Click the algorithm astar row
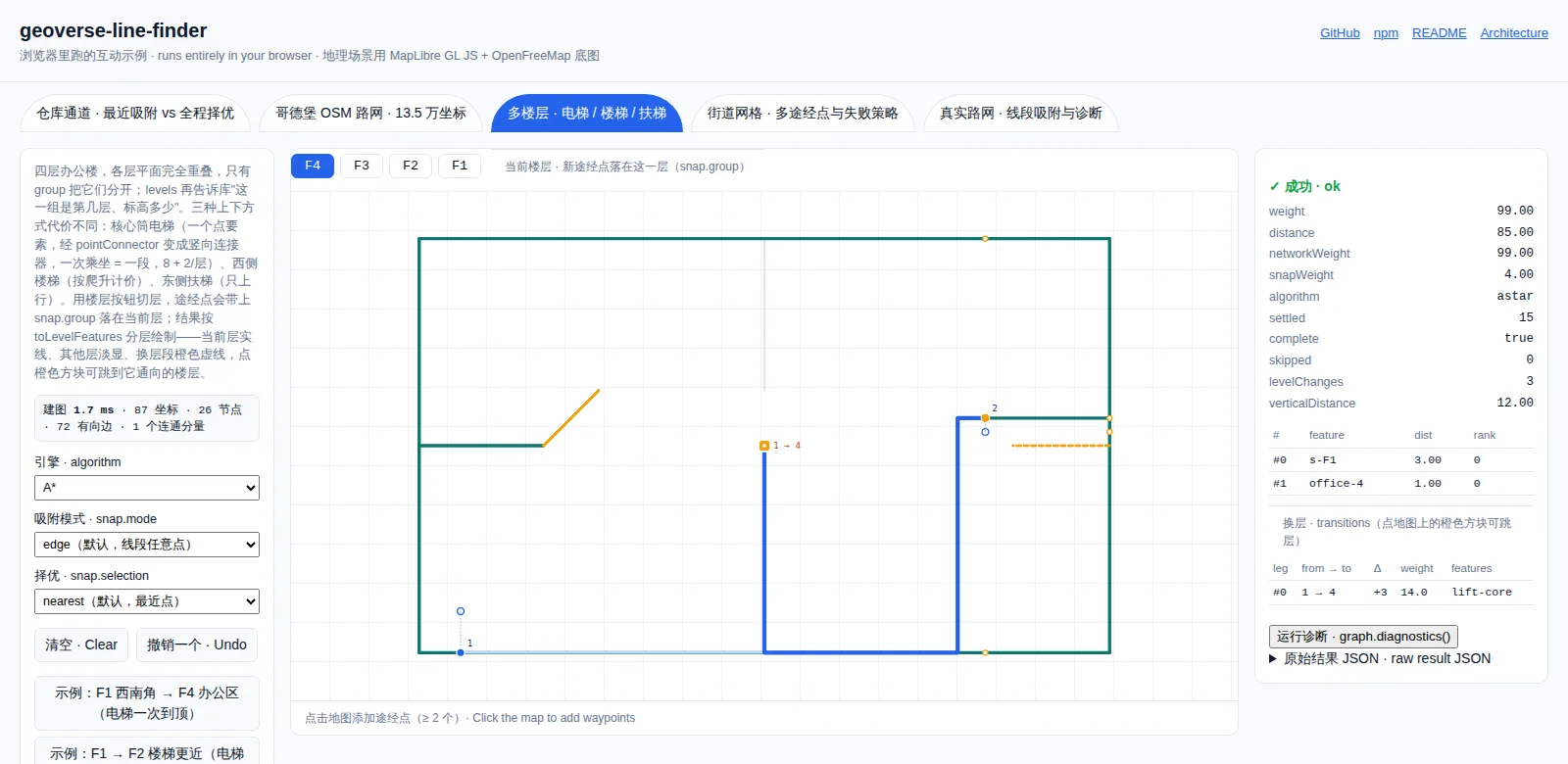1568x764 pixels. 1401,297
